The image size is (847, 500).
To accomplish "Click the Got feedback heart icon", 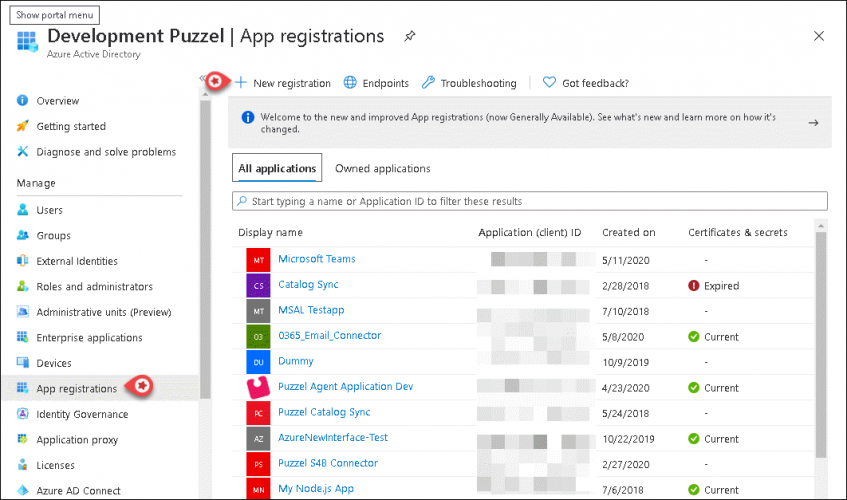I will [x=549, y=83].
